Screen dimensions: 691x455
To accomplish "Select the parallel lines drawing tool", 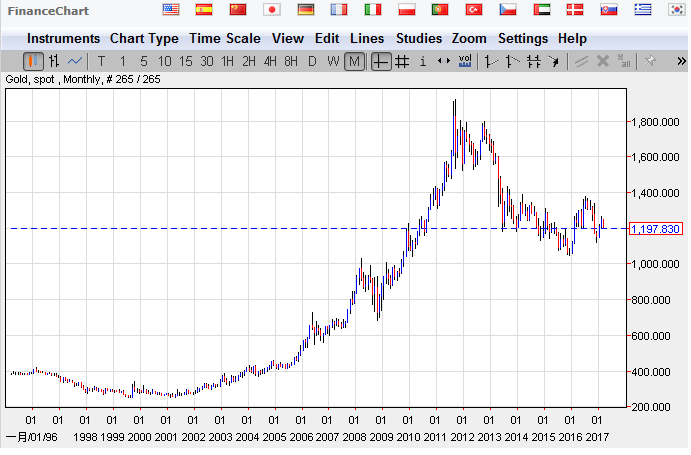I will point(533,61).
